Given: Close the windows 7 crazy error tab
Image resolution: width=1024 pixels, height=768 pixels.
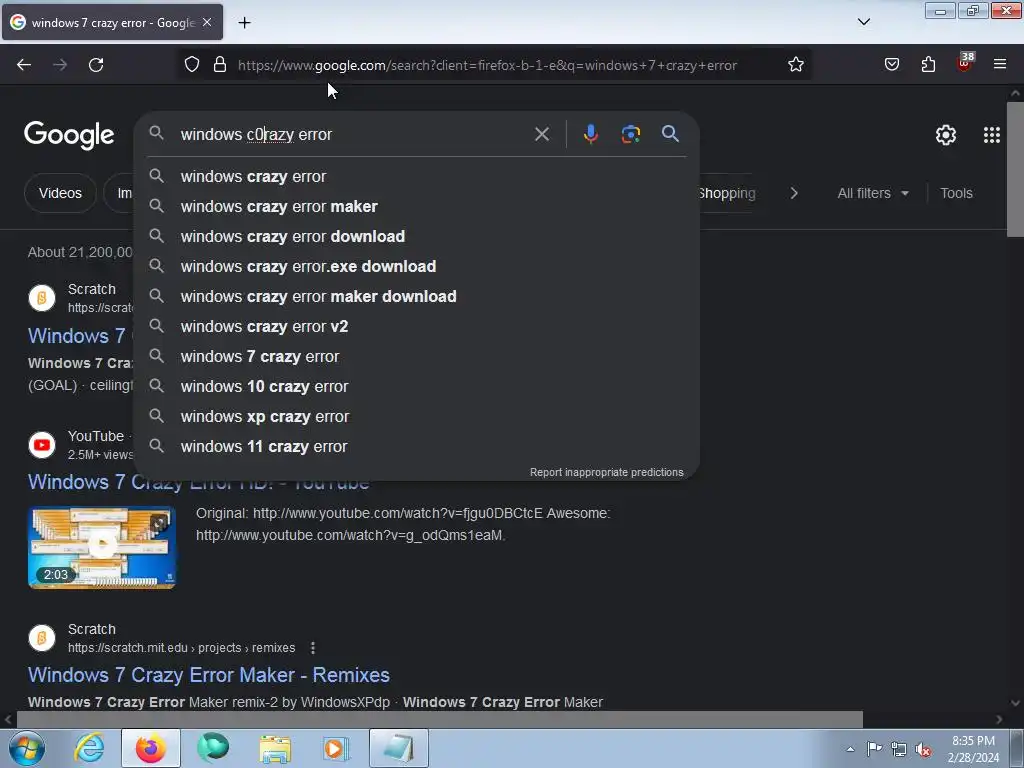Looking at the screenshot, I should (207, 22).
